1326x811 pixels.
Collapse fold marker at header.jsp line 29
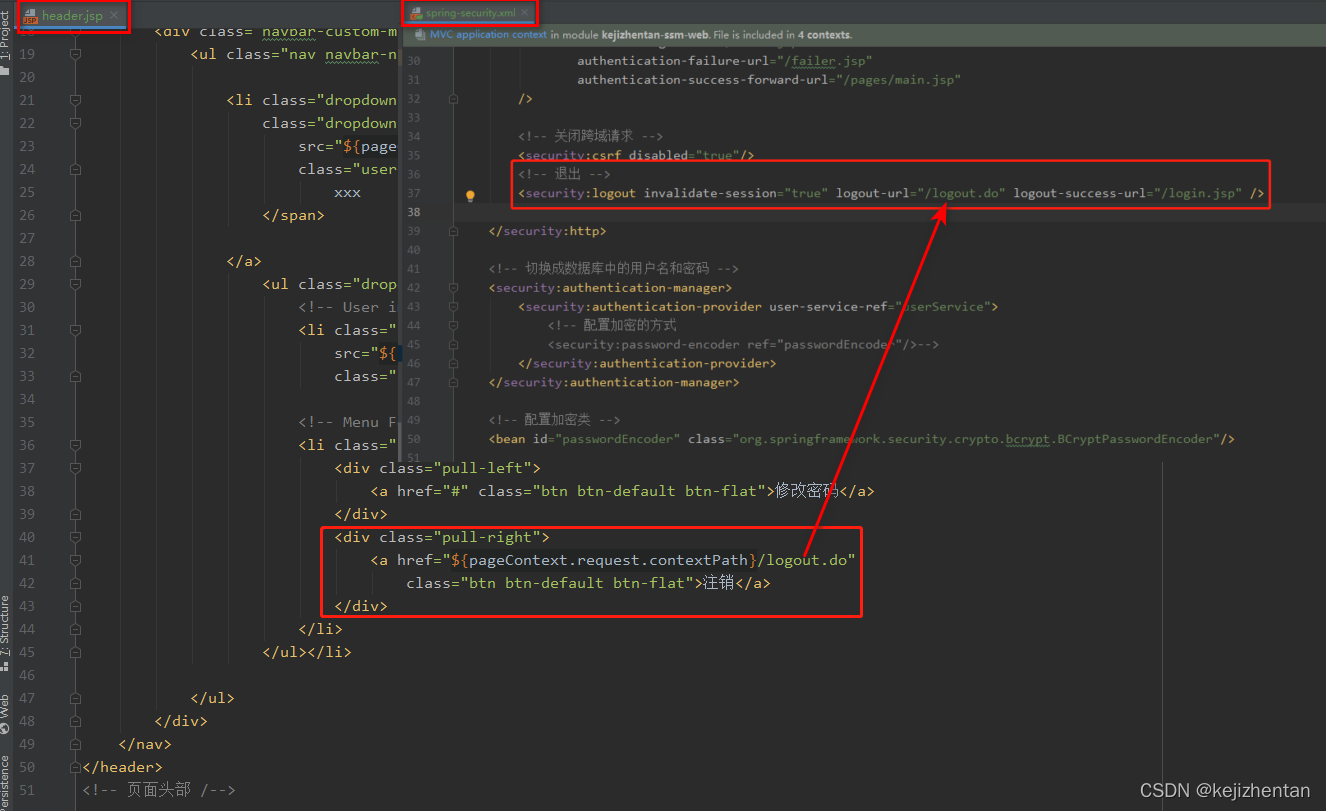pyautogui.click(x=75, y=284)
